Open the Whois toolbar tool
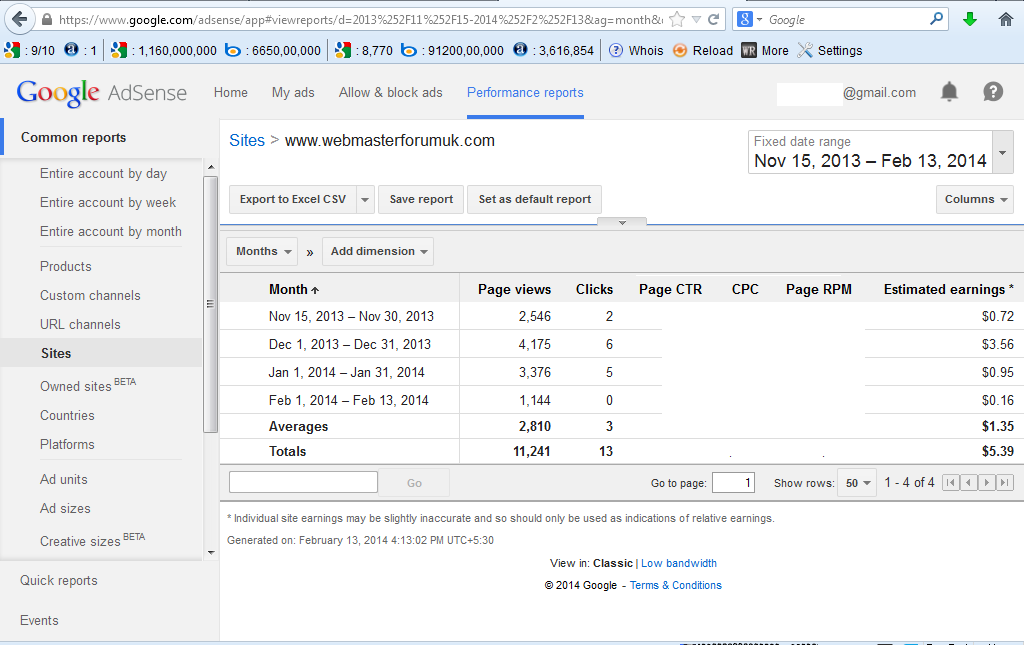Image resolution: width=1024 pixels, height=645 pixels. coord(635,50)
